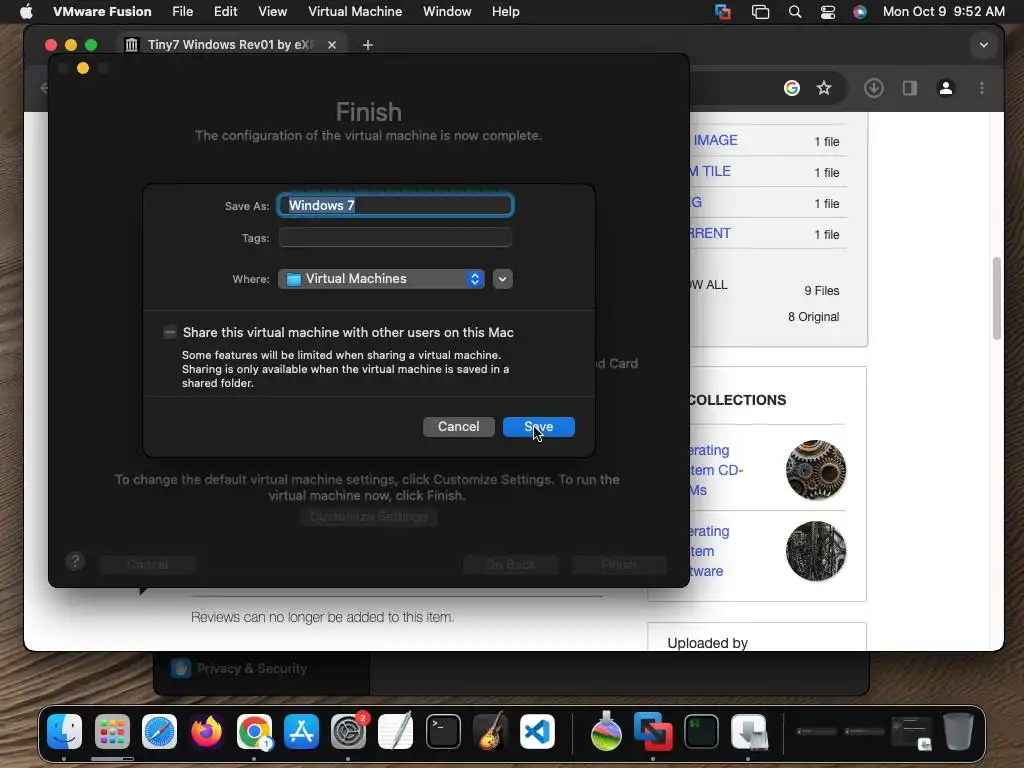Open Finder from the Dock
The width and height of the screenshot is (1024, 768).
click(64, 731)
